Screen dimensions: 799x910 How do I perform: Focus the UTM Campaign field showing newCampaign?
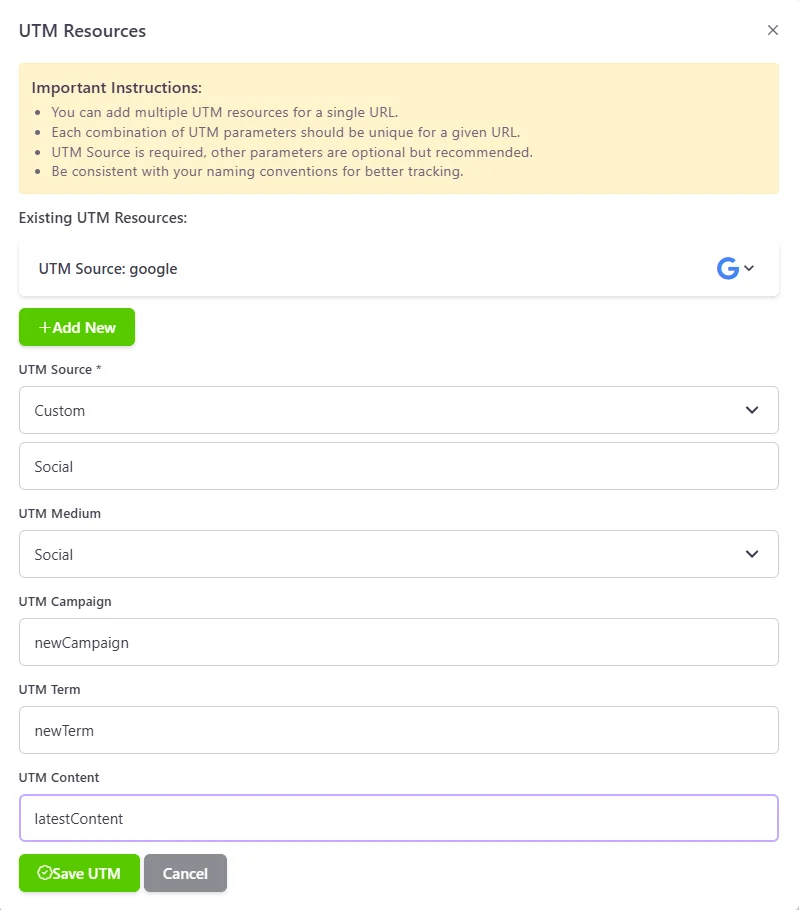(x=399, y=642)
